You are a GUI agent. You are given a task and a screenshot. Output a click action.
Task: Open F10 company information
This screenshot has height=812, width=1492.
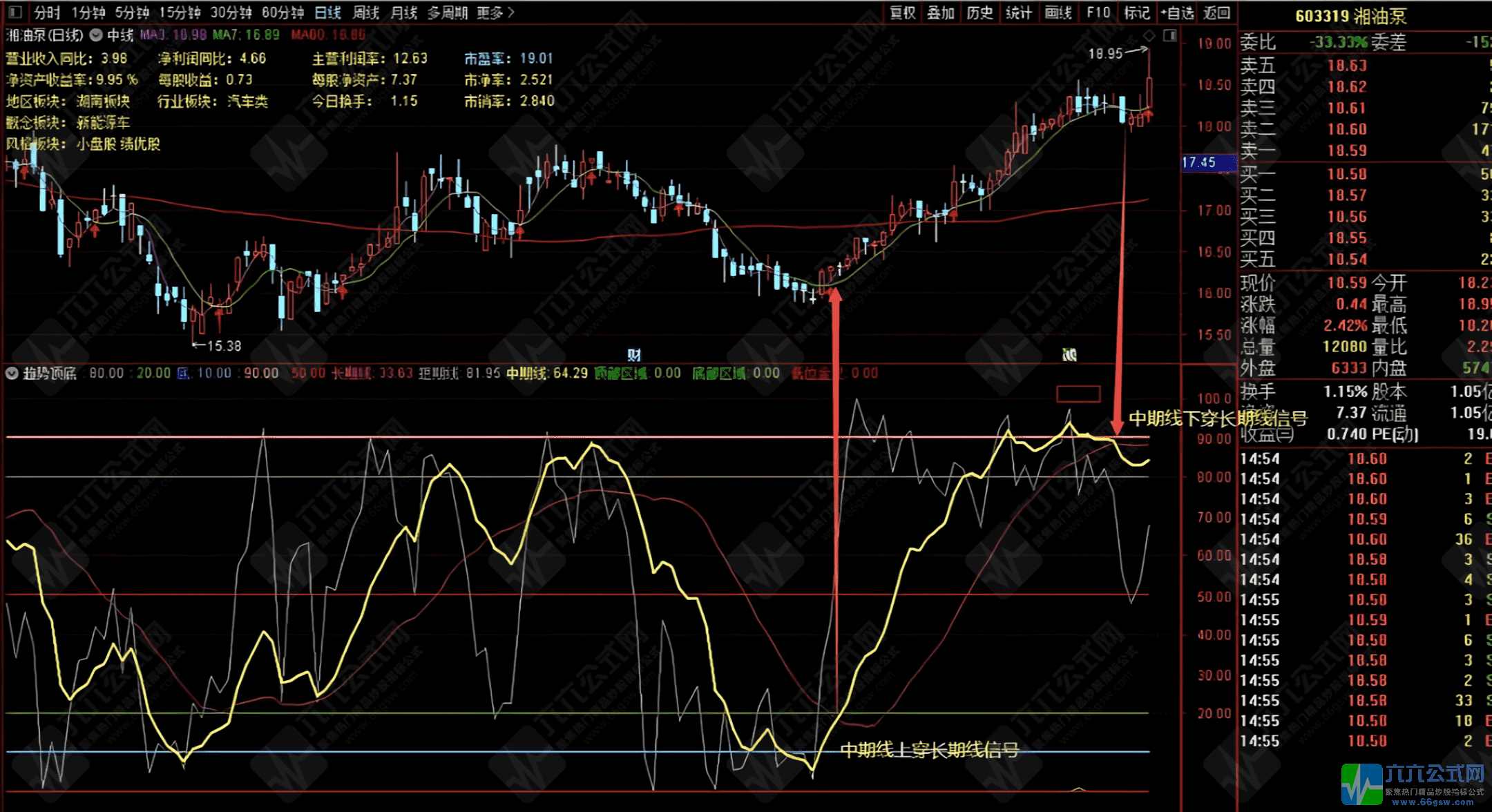pos(1098,12)
